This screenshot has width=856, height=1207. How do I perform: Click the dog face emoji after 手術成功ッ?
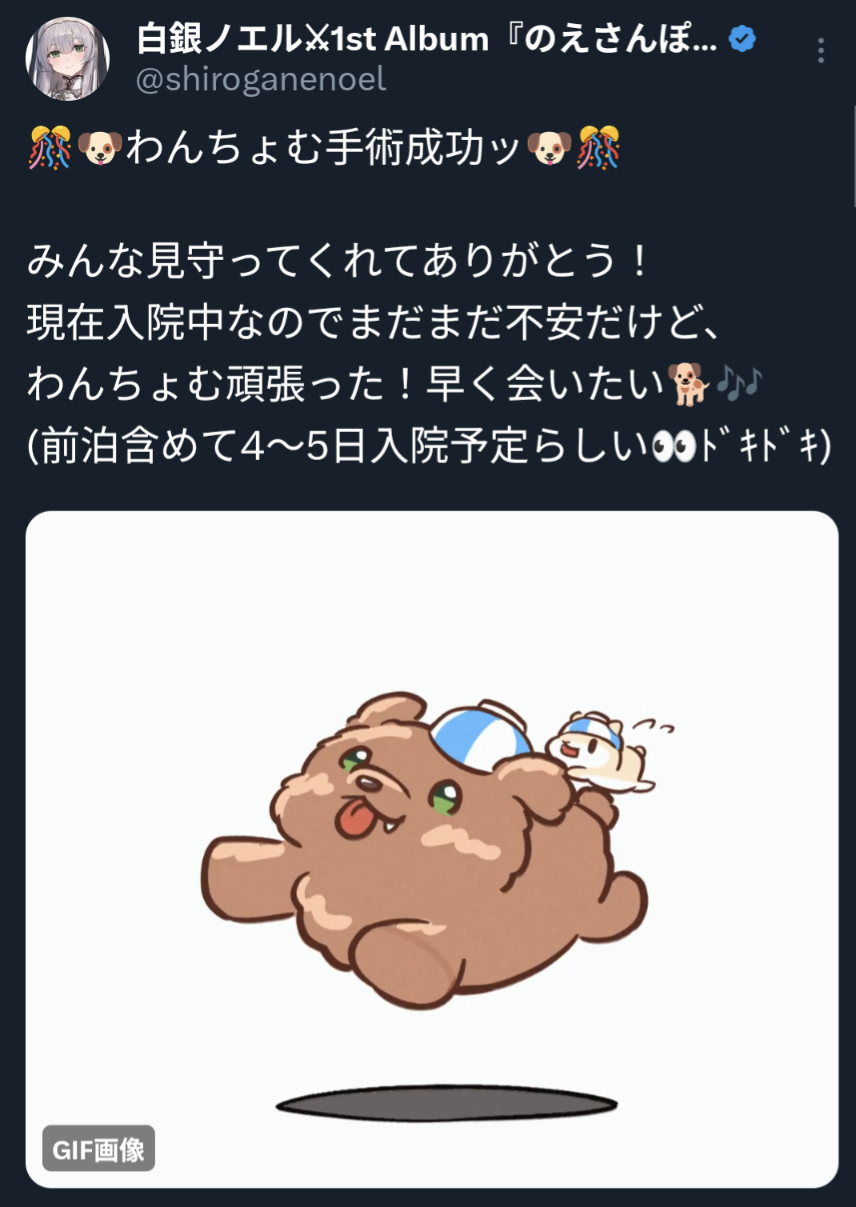(548, 150)
